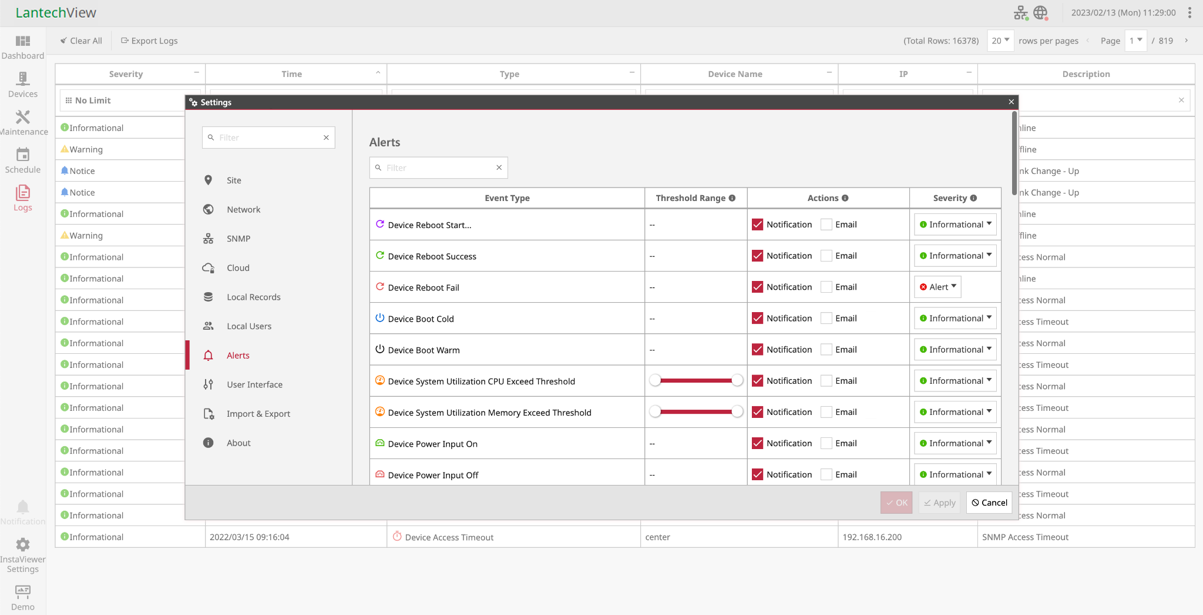Image resolution: width=1203 pixels, height=615 pixels.
Task: Enable Email for Device Power Input On
Action: click(826, 443)
